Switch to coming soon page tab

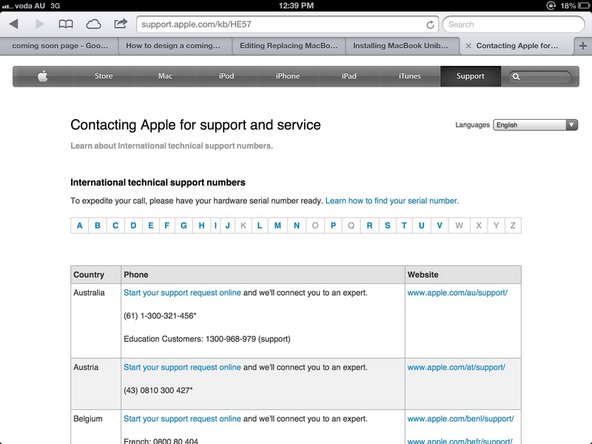pos(59,46)
